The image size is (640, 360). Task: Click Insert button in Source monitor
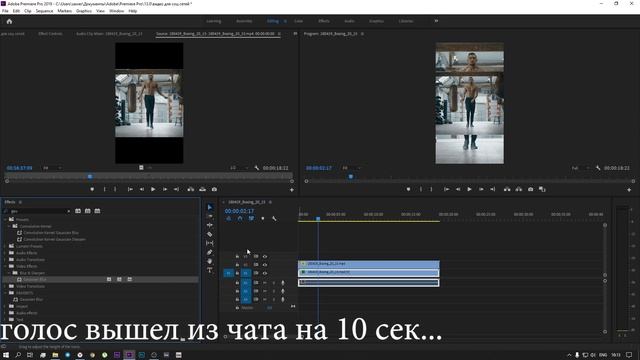(x=191, y=189)
